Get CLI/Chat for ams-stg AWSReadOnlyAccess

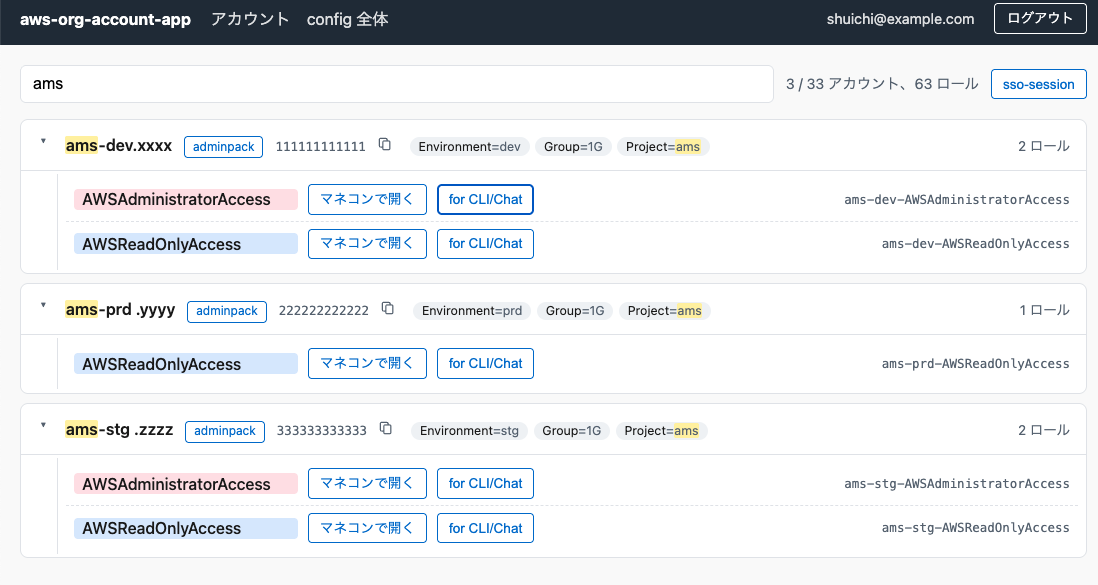point(485,528)
